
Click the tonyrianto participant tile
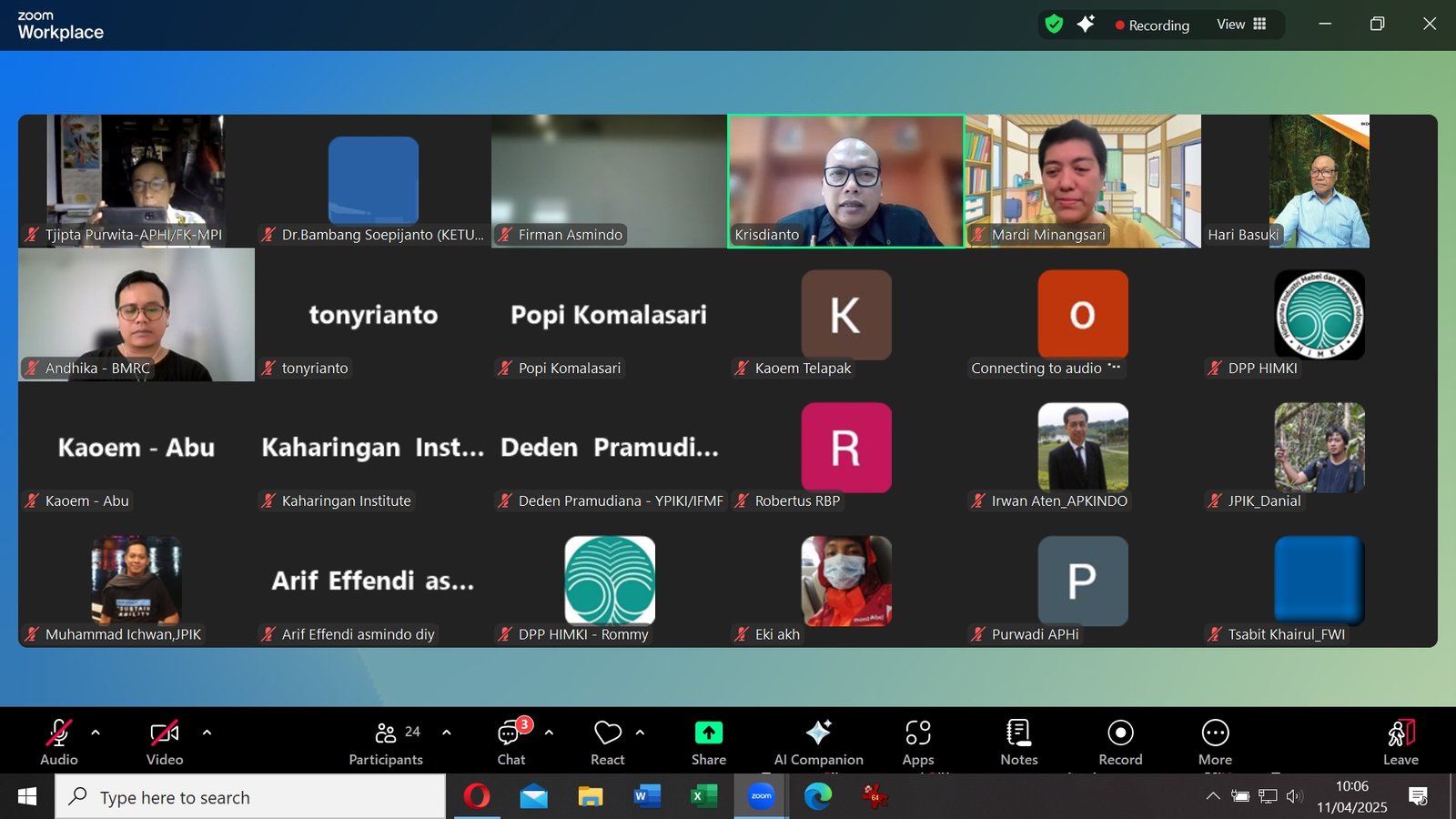pyautogui.click(x=373, y=315)
